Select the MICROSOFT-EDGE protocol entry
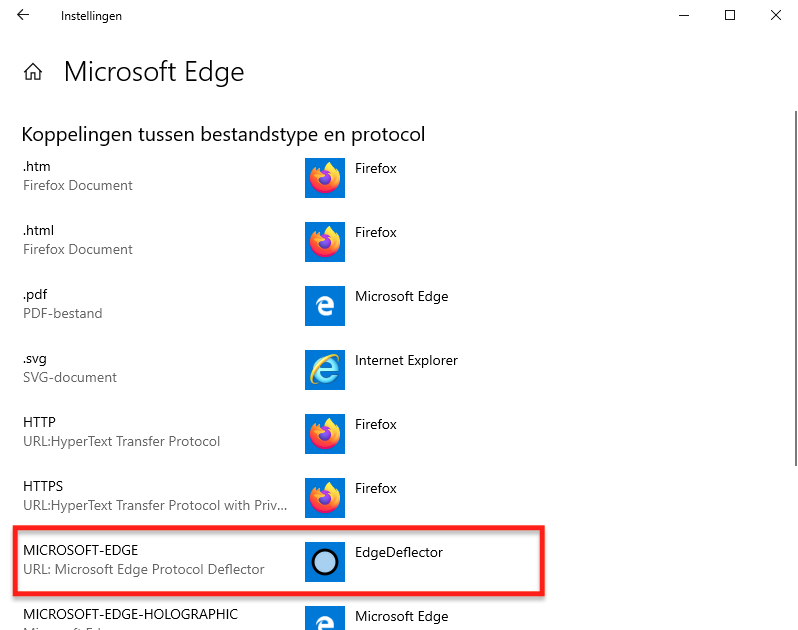Image resolution: width=798 pixels, height=630 pixels. coord(81,550)
